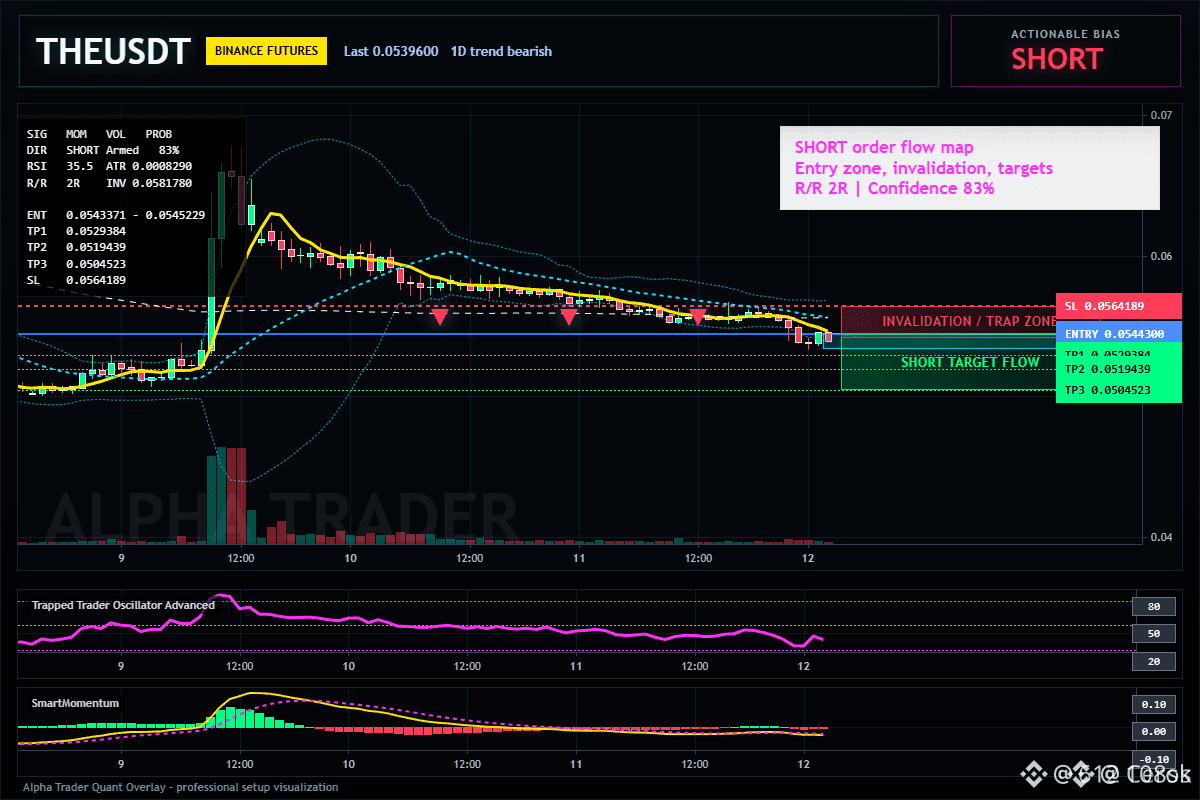
Task: Select the BINANCE FUTURES yellow badge
Action: (x=266, y=51)
